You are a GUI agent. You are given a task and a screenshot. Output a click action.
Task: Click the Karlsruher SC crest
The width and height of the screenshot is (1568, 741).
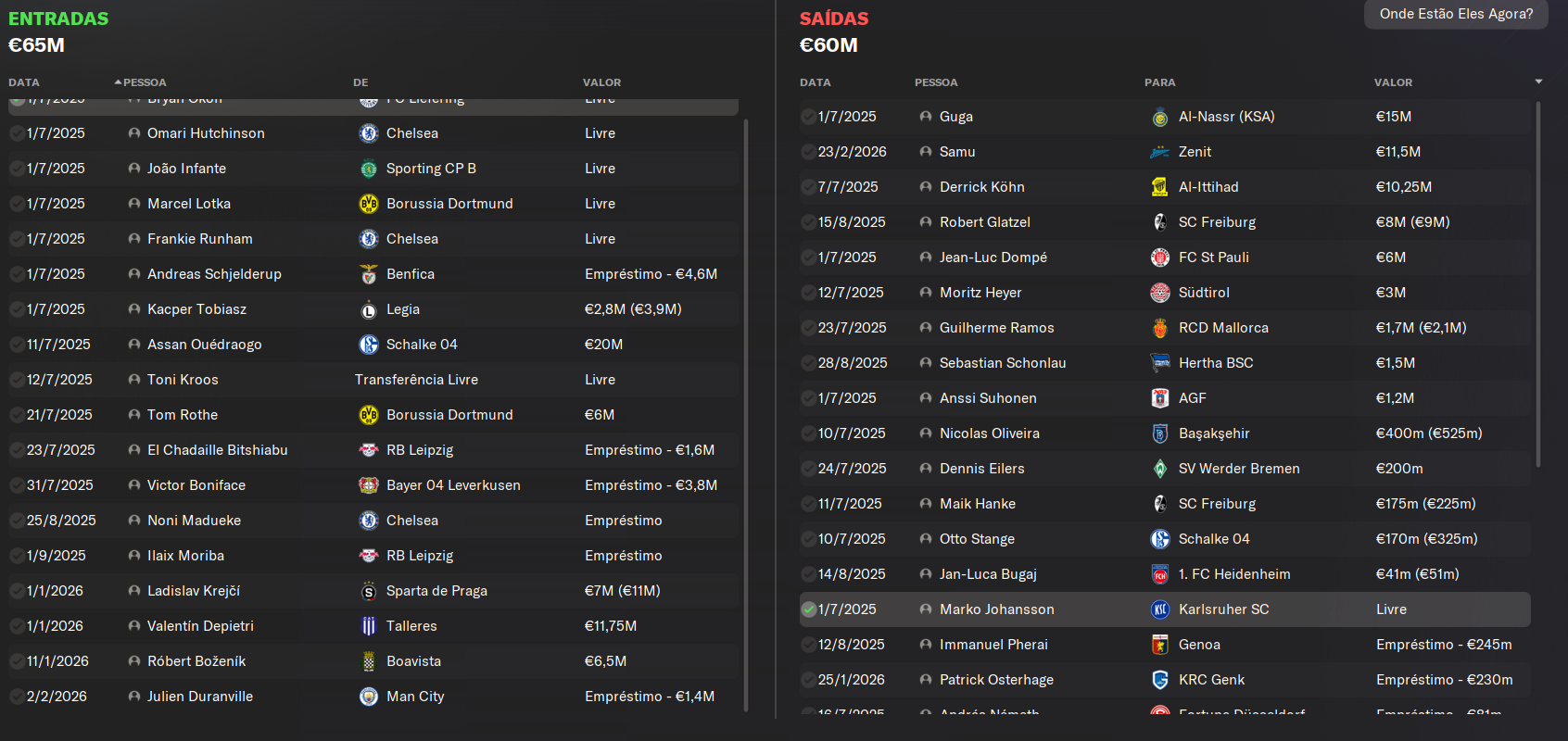tap(1160, 609)
